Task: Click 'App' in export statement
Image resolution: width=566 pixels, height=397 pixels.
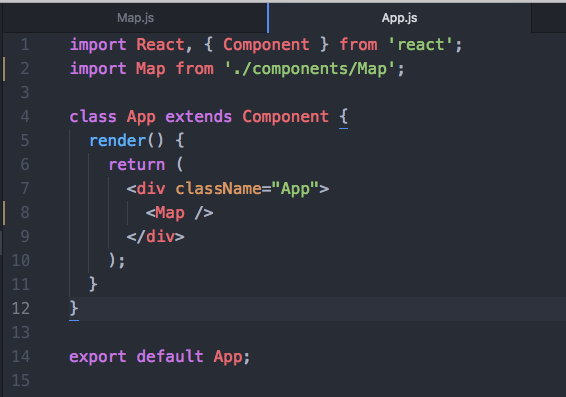Action: tap(228, 357)
